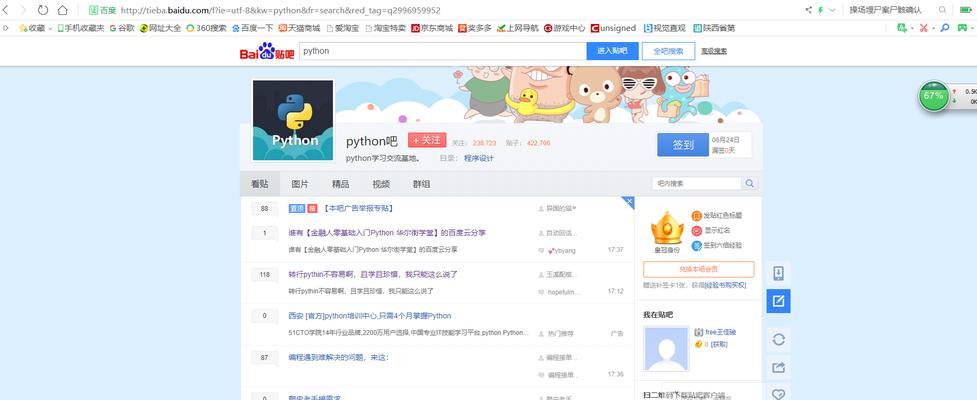
Task: Open the browser home page icon
Action: [x=62, y=10]
